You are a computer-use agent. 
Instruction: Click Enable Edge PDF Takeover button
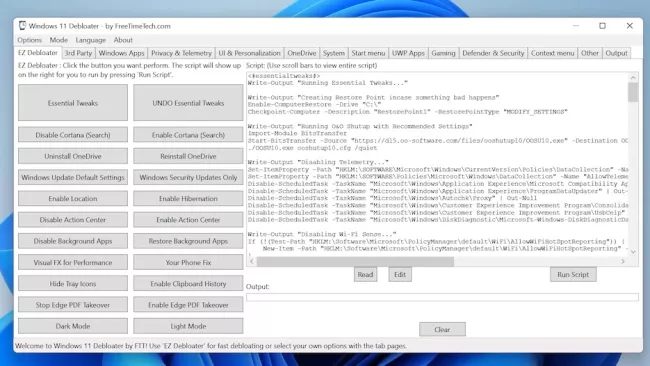(188, 305)
